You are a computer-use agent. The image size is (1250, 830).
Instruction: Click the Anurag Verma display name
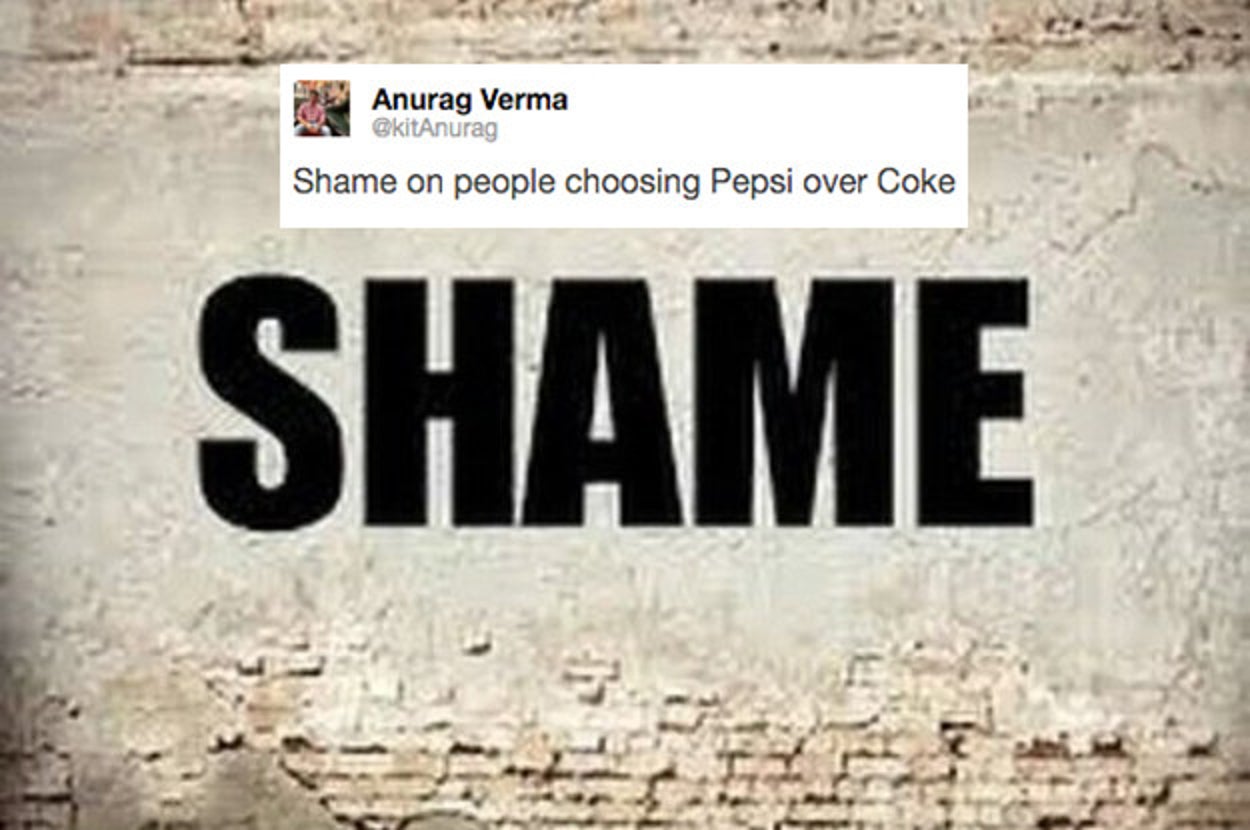469,100
